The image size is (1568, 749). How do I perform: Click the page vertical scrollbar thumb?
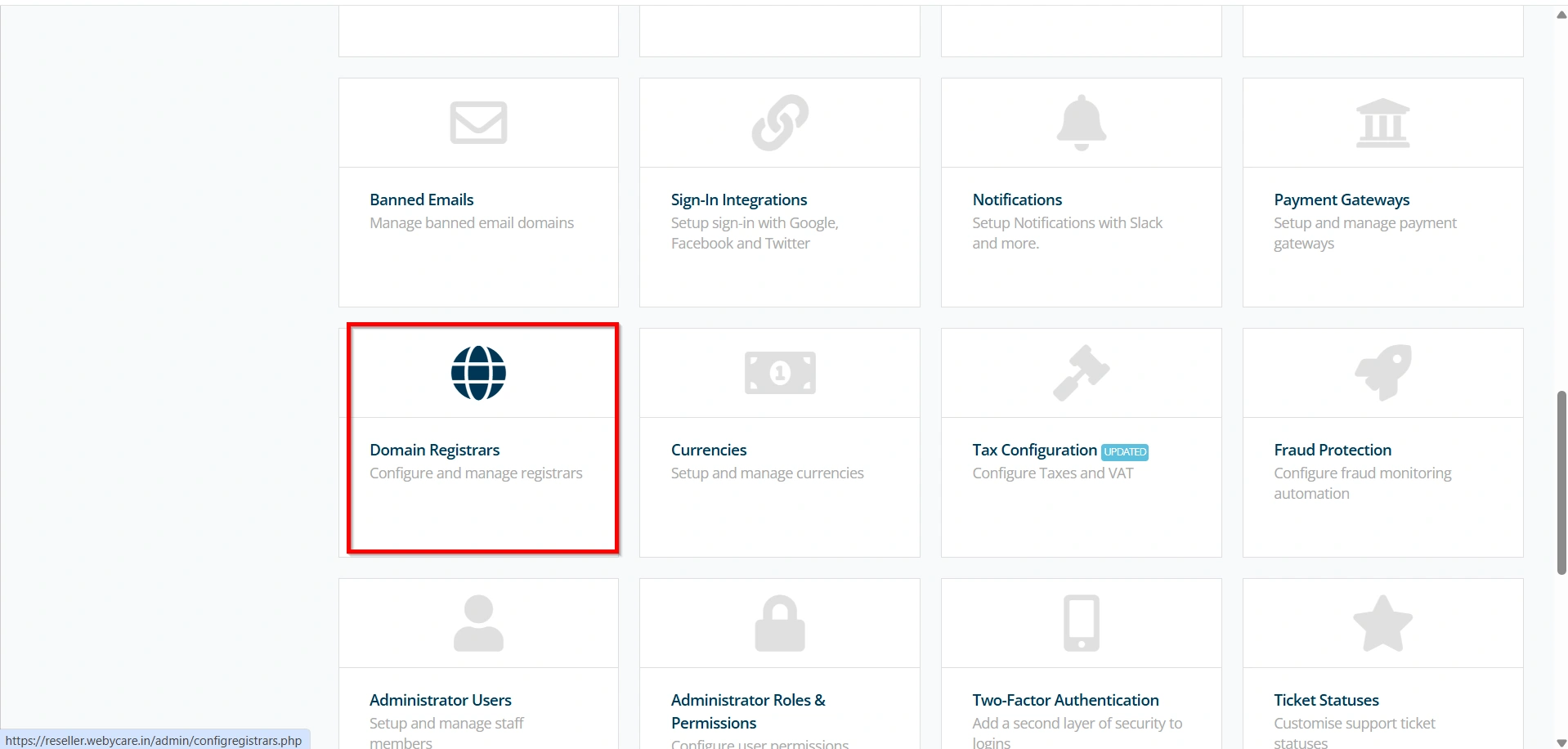click(1561, 482)
